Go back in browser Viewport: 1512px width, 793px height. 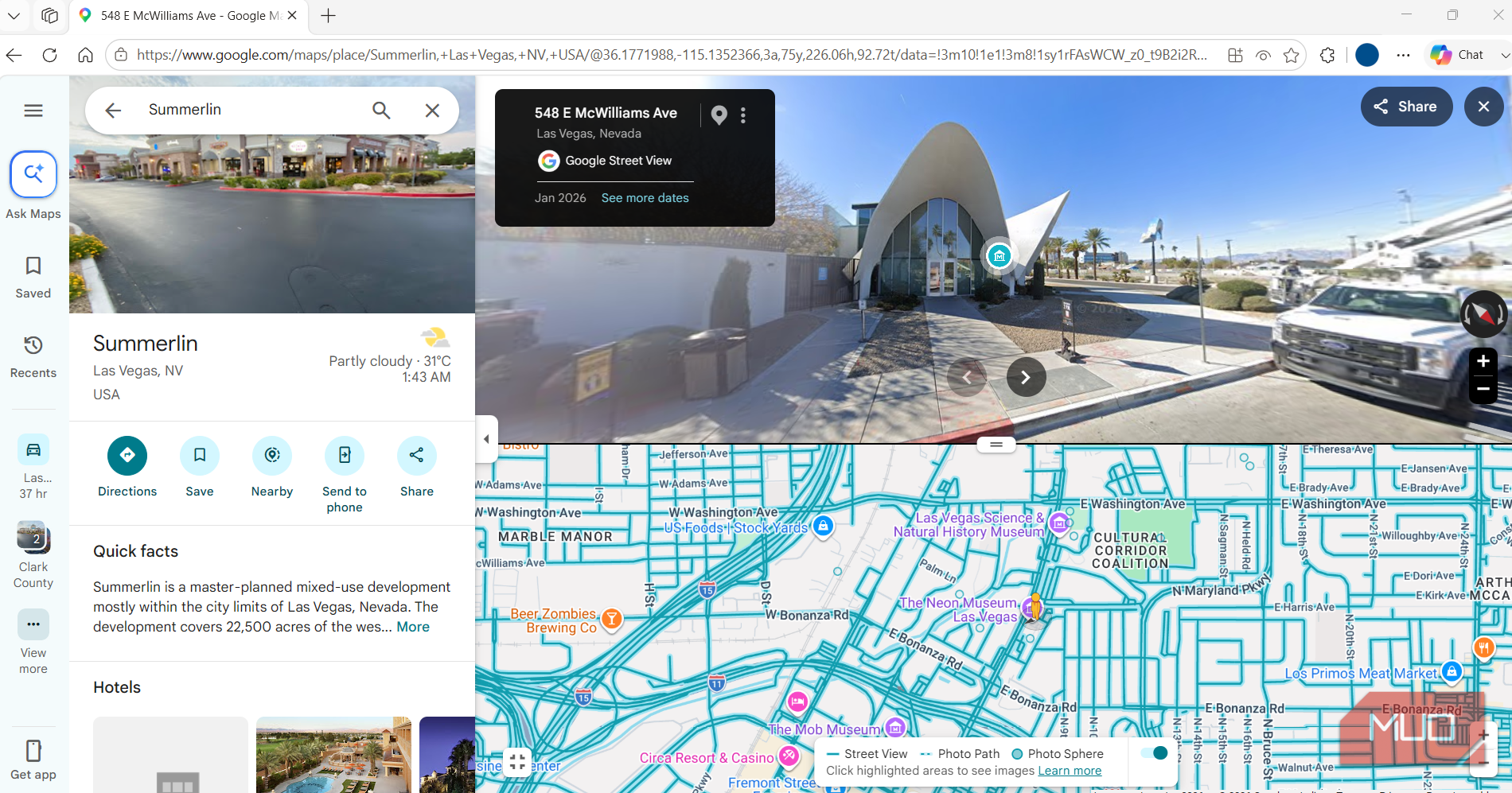tap(14, 55)
